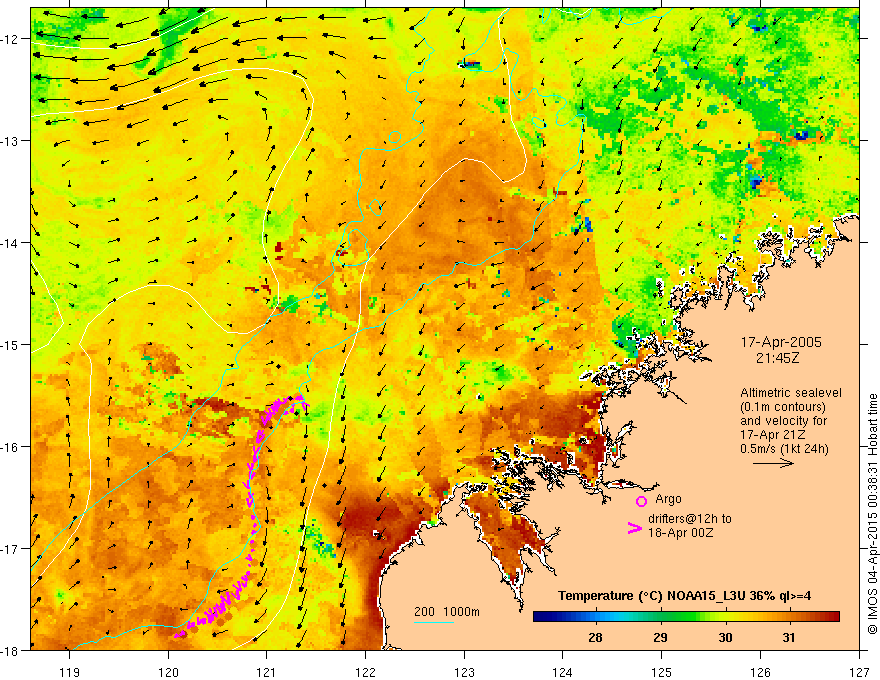
Task: Click the '121' longitude axis label
Action: 267,672
